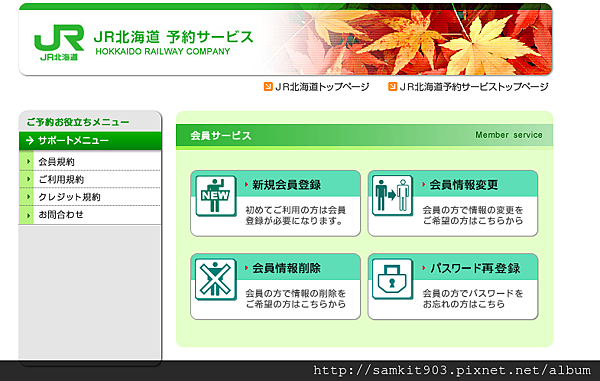Click the green arrow bullet next to クレジット規約

coord(28,197)
